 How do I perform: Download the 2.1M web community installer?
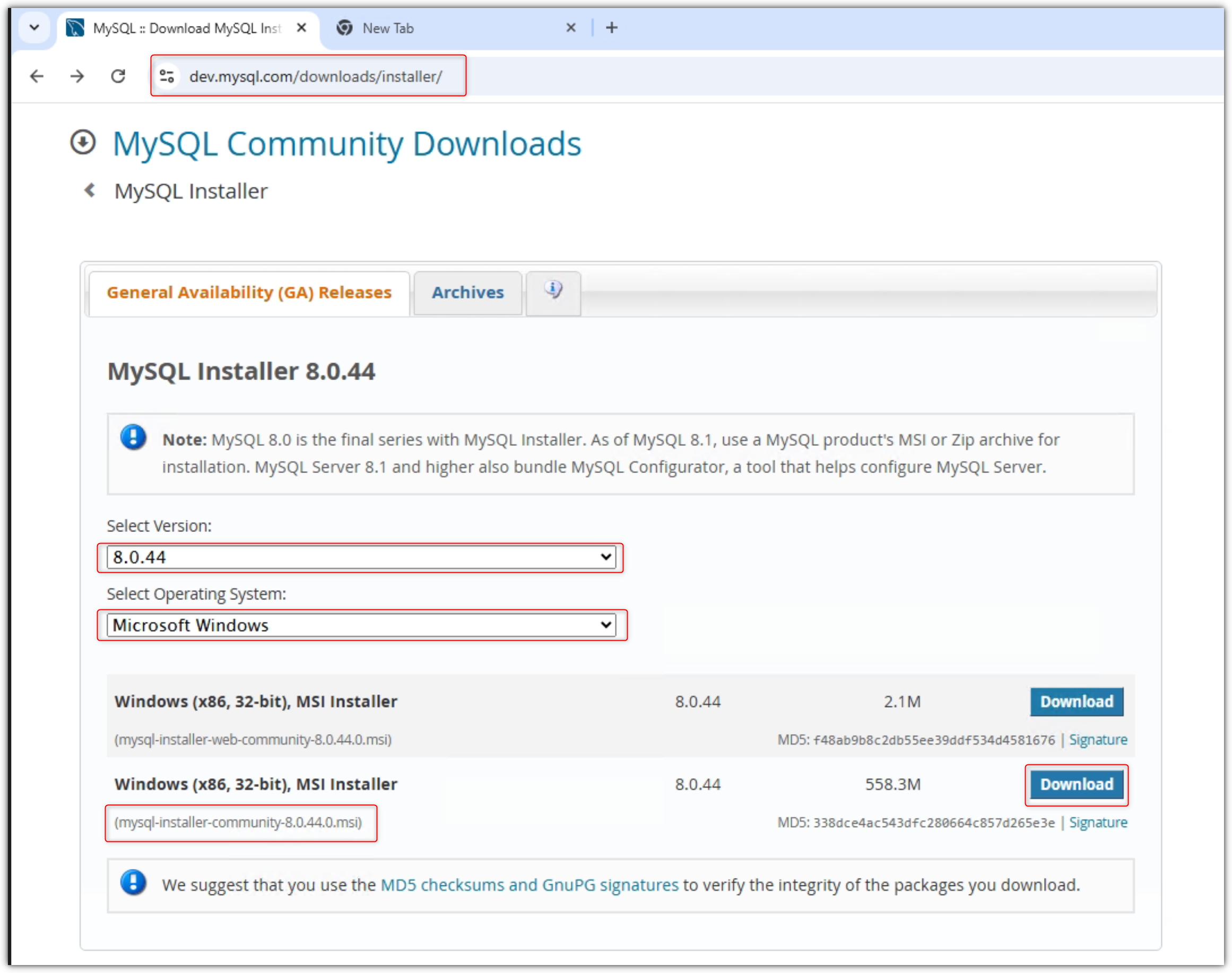click(1076, 701)
